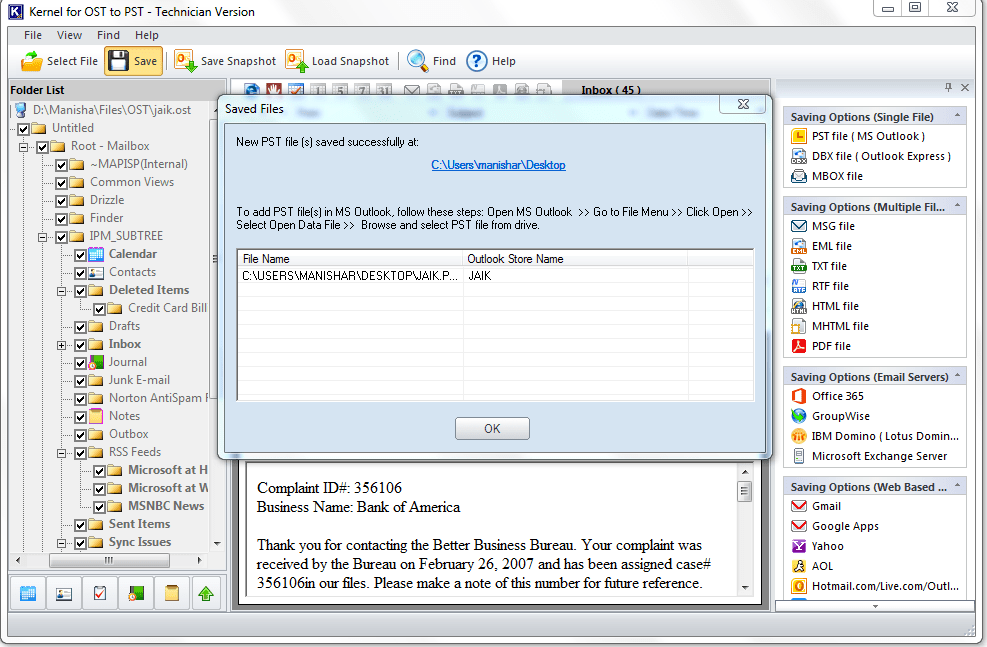
Task: Click the Select File toolbar button
Action: pyautogui.click(x=59, y=61)
